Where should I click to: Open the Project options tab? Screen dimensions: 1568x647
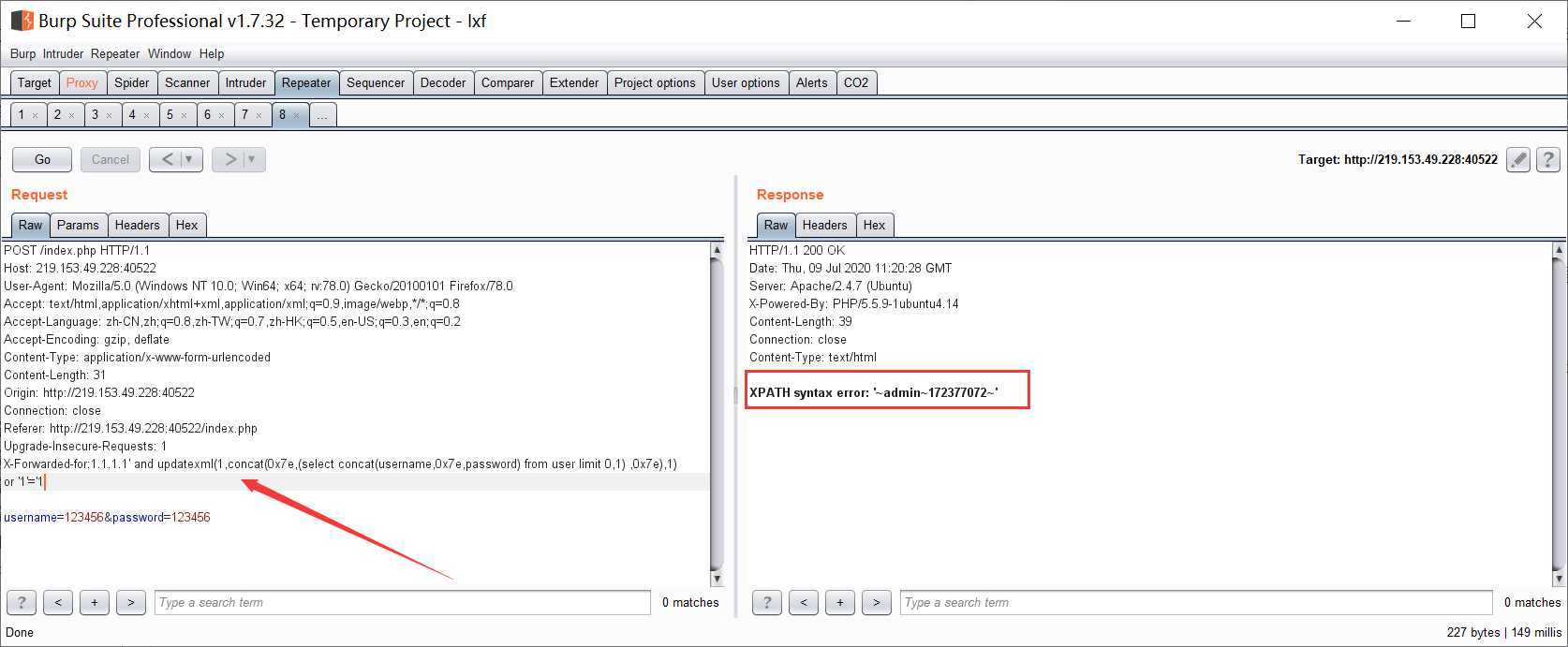655,82
